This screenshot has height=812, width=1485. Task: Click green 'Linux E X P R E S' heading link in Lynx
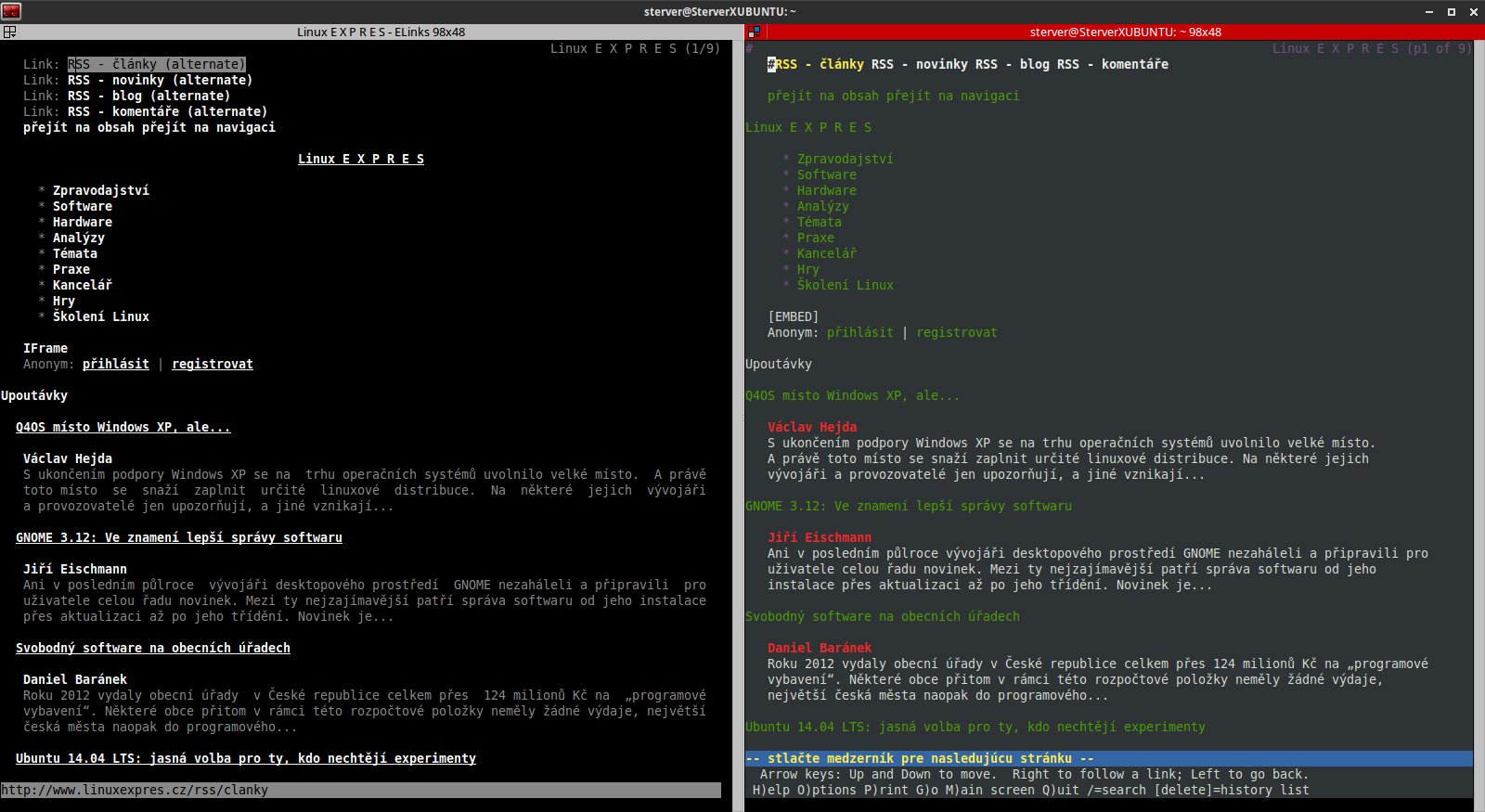(808, 127)
